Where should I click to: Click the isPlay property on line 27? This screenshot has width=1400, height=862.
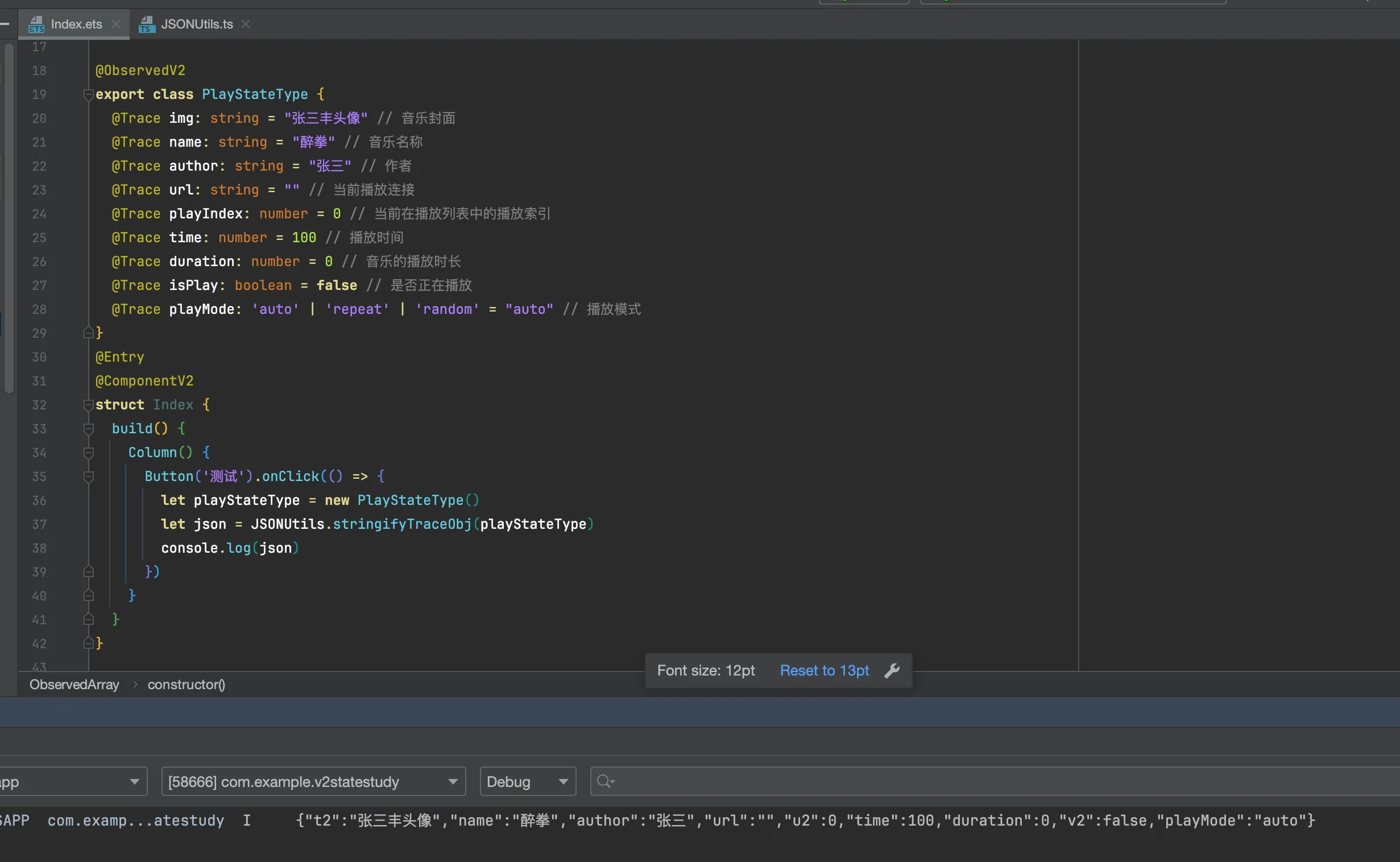tap(194, 285)
